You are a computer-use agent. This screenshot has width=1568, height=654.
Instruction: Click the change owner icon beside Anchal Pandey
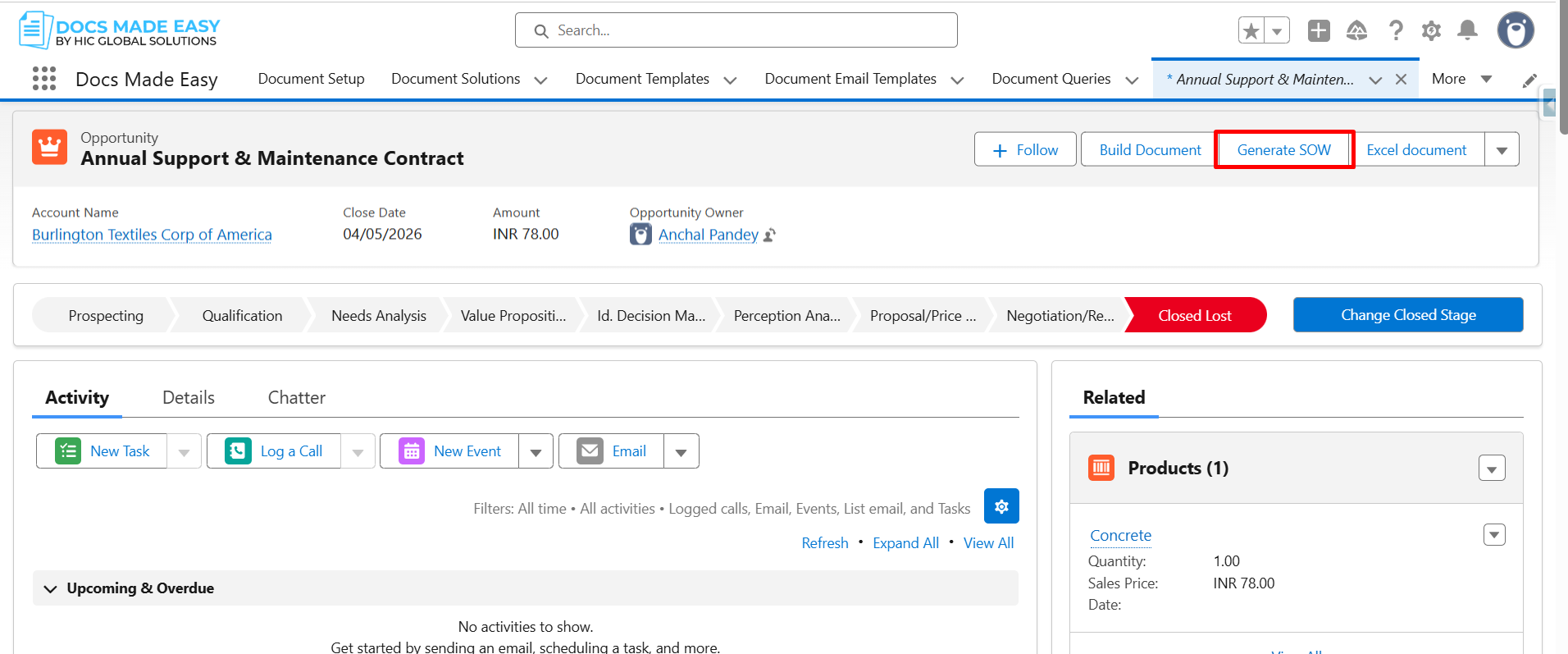click(769, 236)
